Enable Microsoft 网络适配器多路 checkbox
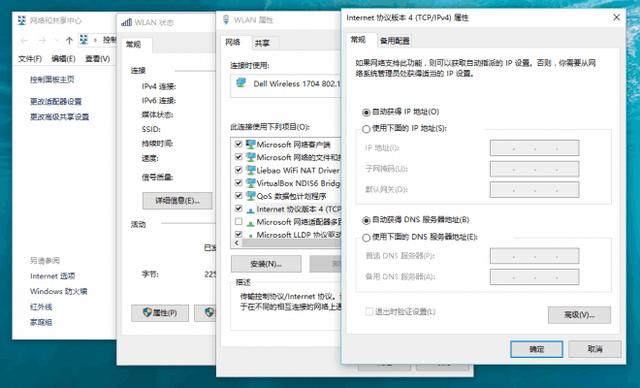The height and width of the screenshot is (388, 640). tap(239, 222)
